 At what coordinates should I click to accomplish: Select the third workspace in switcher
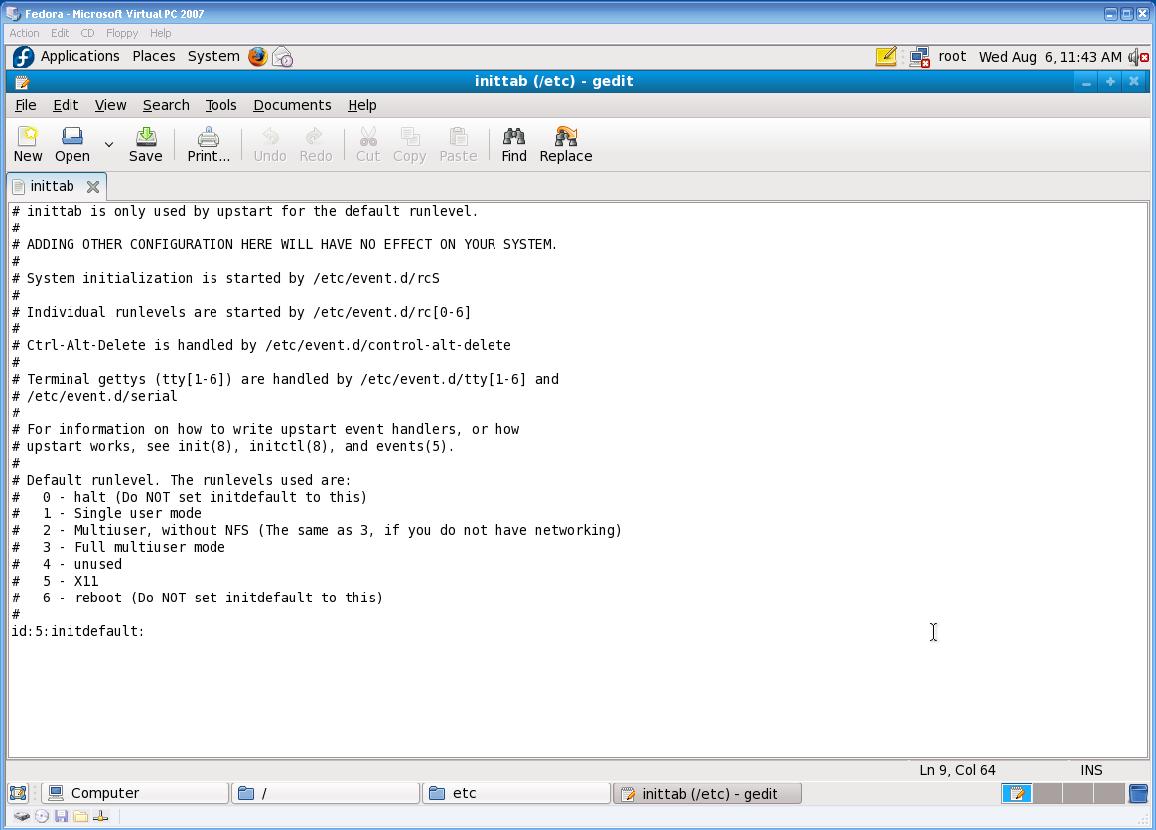pos(1078,793)
